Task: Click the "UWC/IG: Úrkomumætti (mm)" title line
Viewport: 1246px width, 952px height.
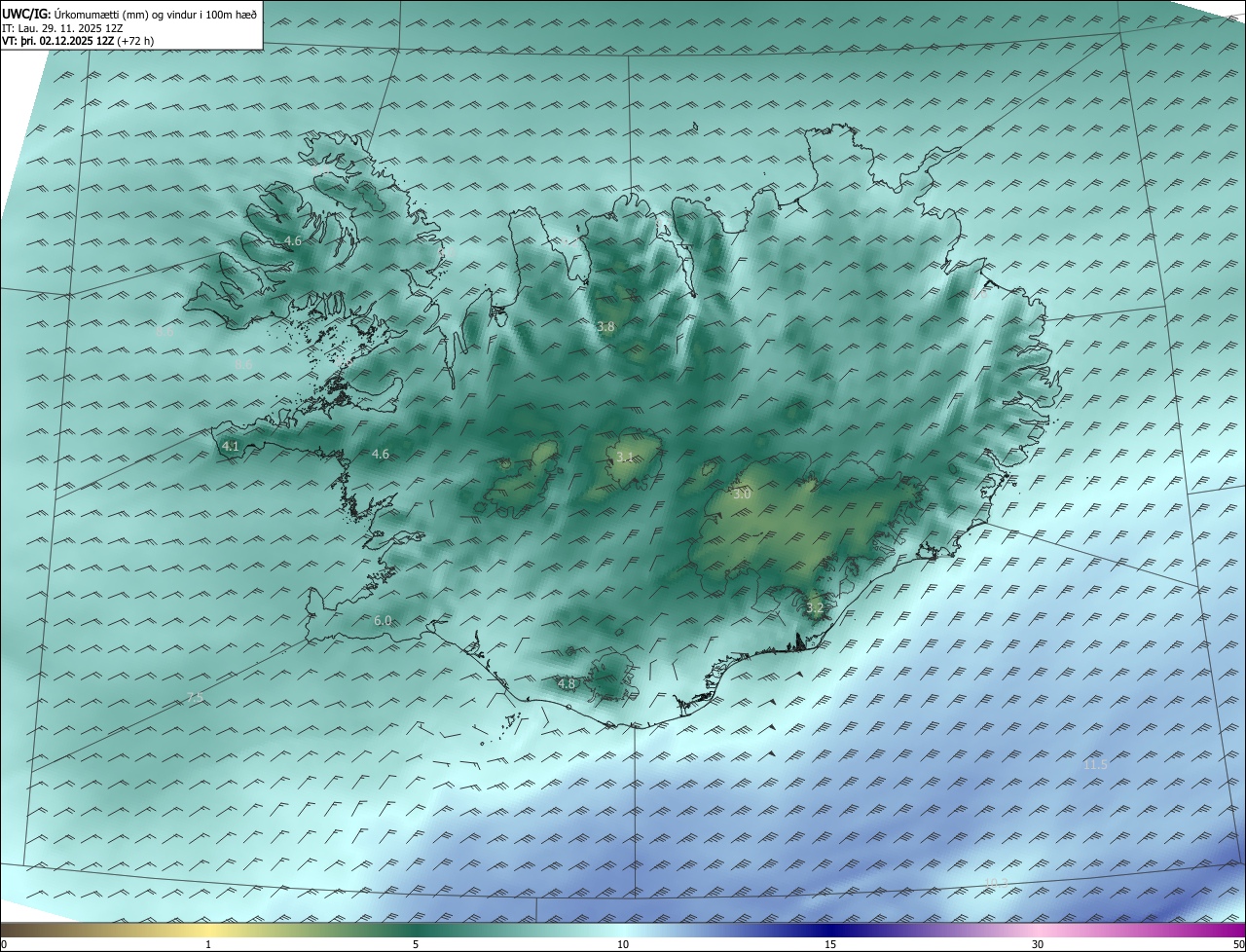Action: click(x=129, y=14)
